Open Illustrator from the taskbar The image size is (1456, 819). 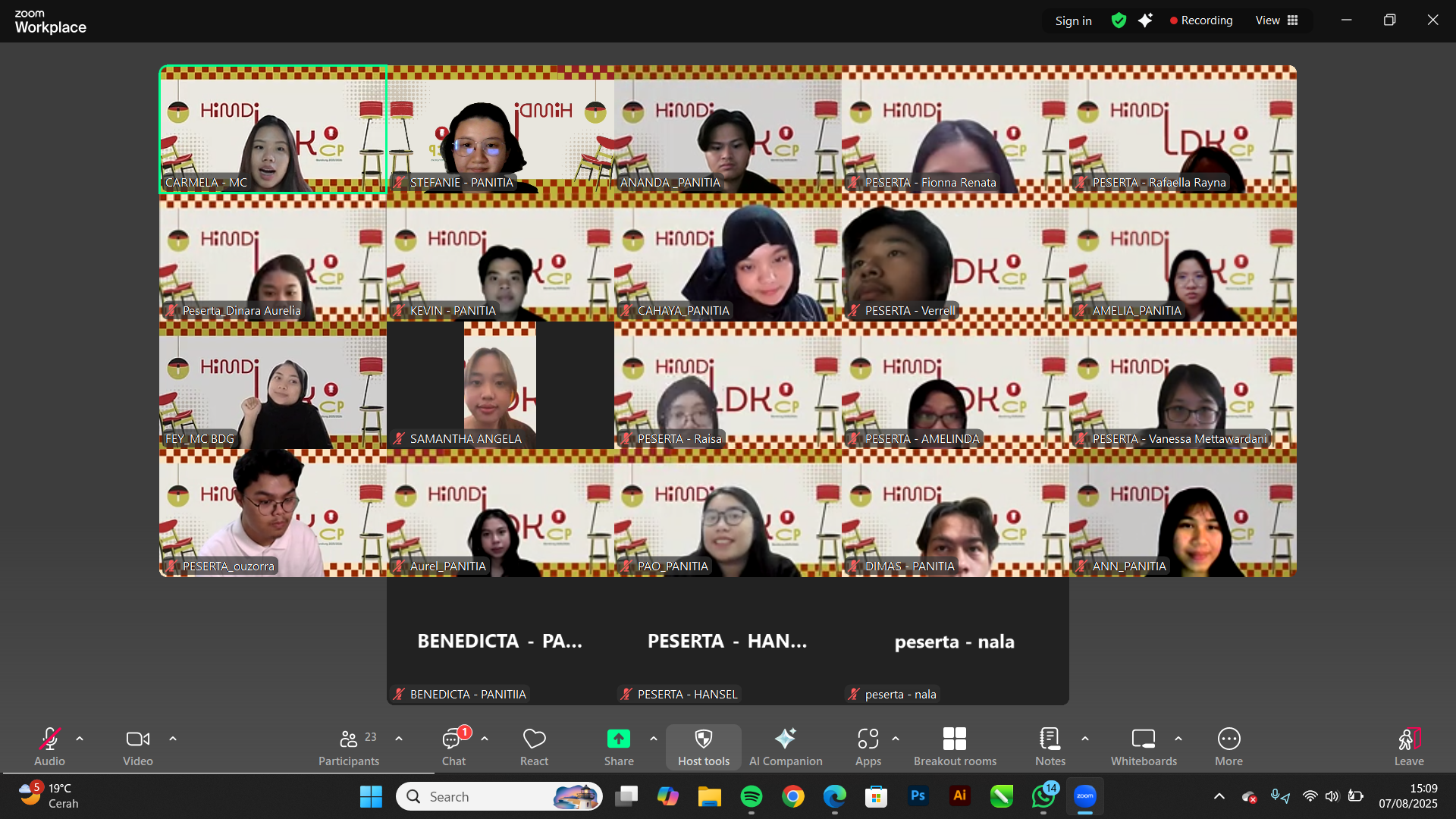click(960, 796)
